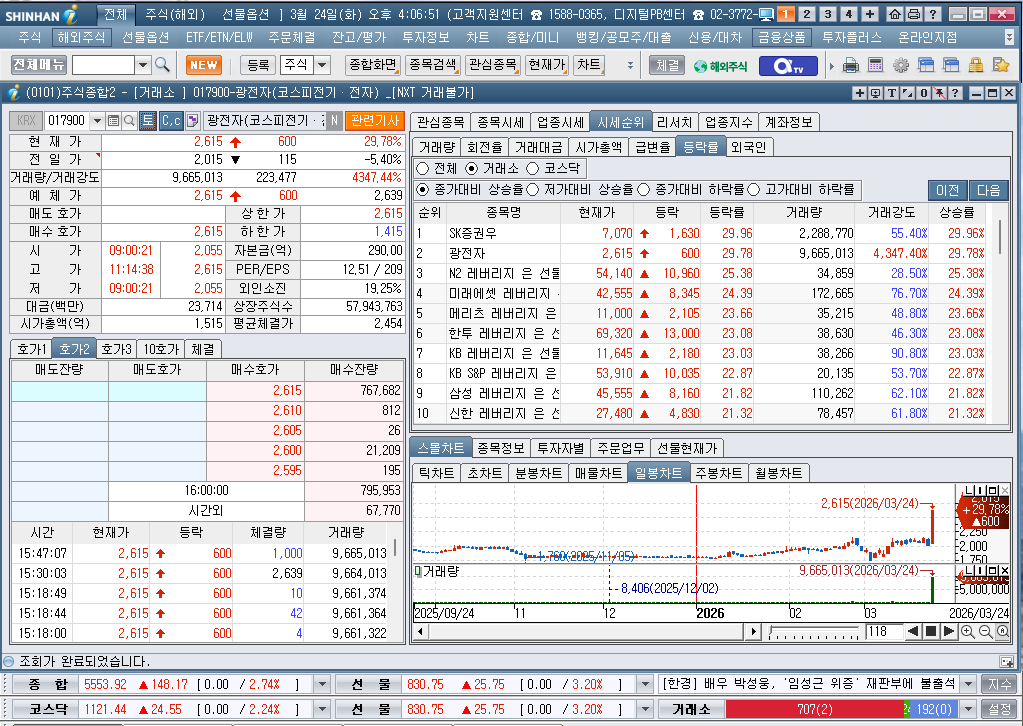The height and width of the screenshot is (726, 1023).
Task: Select 저가대비 상승률 radio option
Action: click(532, 189)
